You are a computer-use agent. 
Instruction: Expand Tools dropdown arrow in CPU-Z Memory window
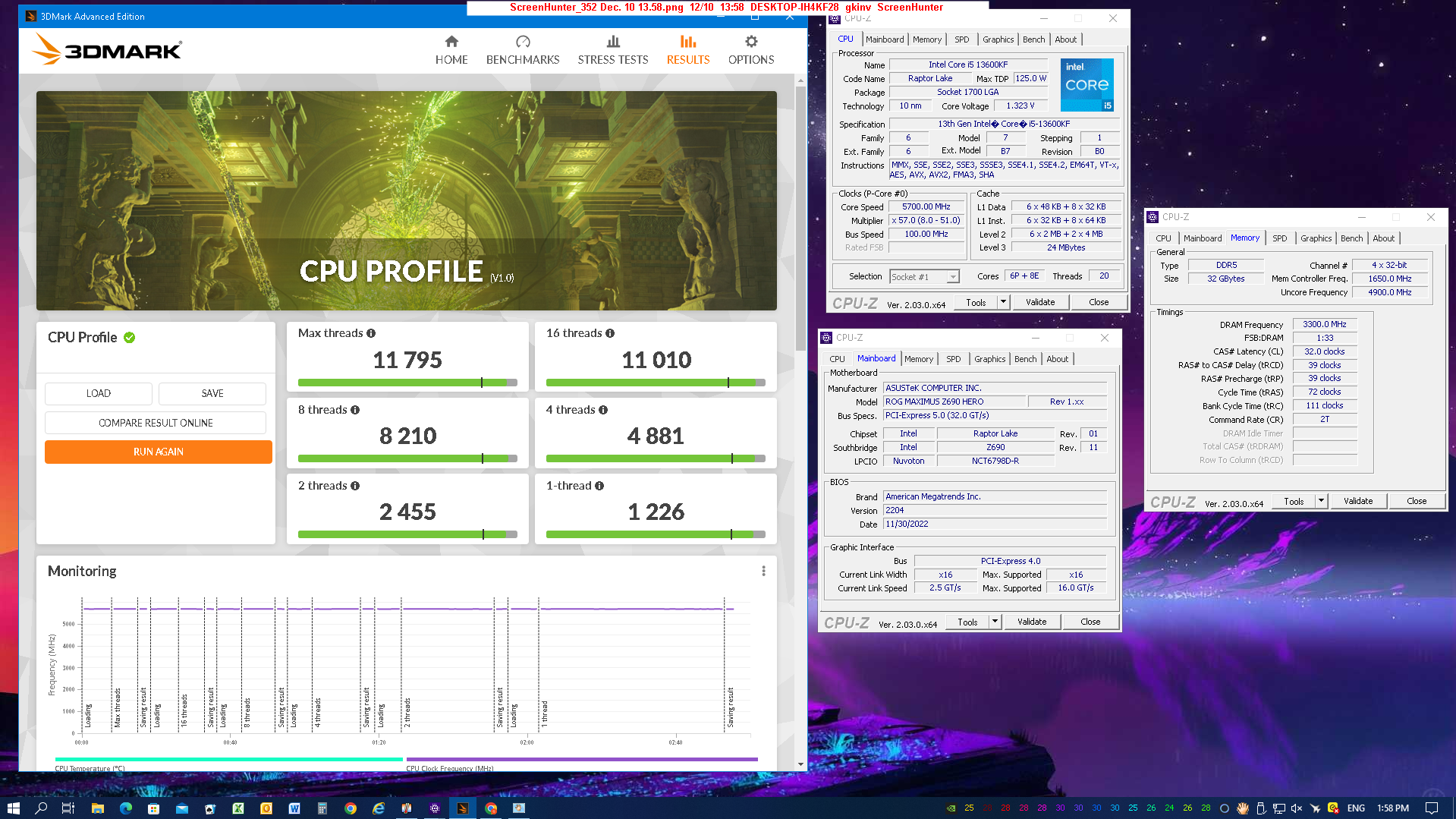point(1321,501)
